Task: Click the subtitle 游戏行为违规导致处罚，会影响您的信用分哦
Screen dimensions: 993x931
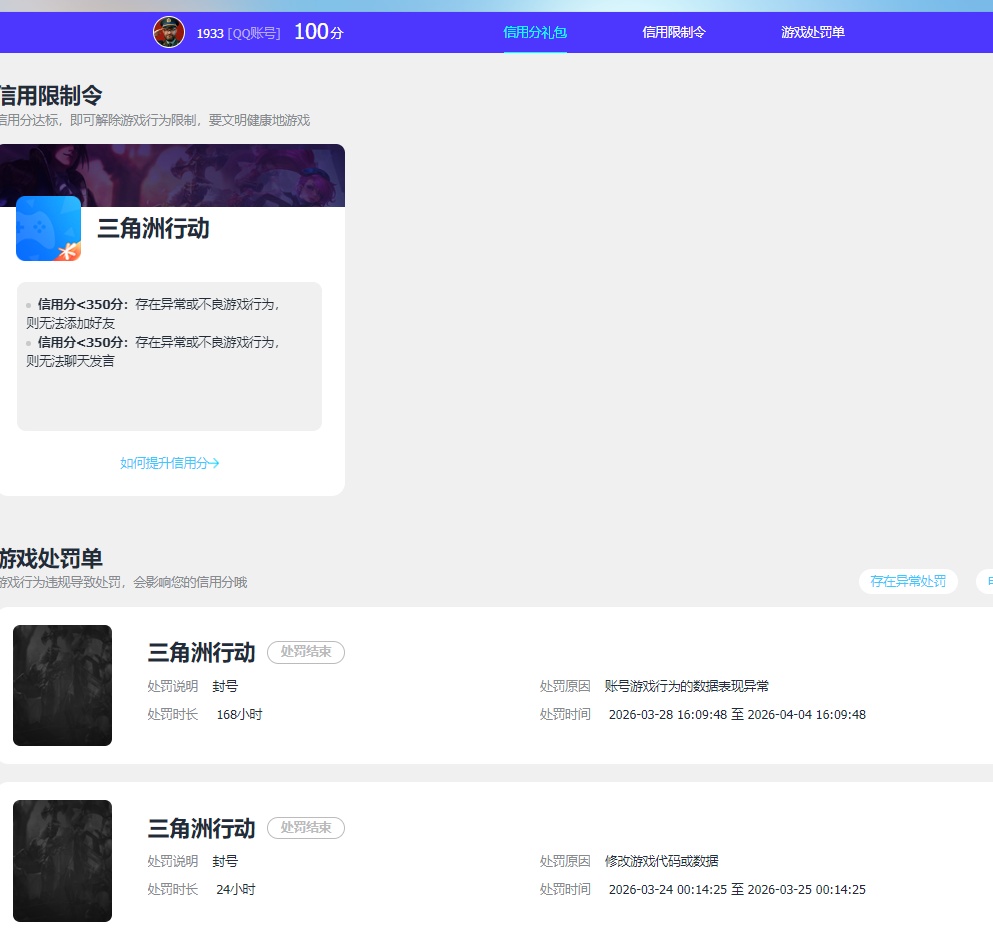Action: click(123, 582)
